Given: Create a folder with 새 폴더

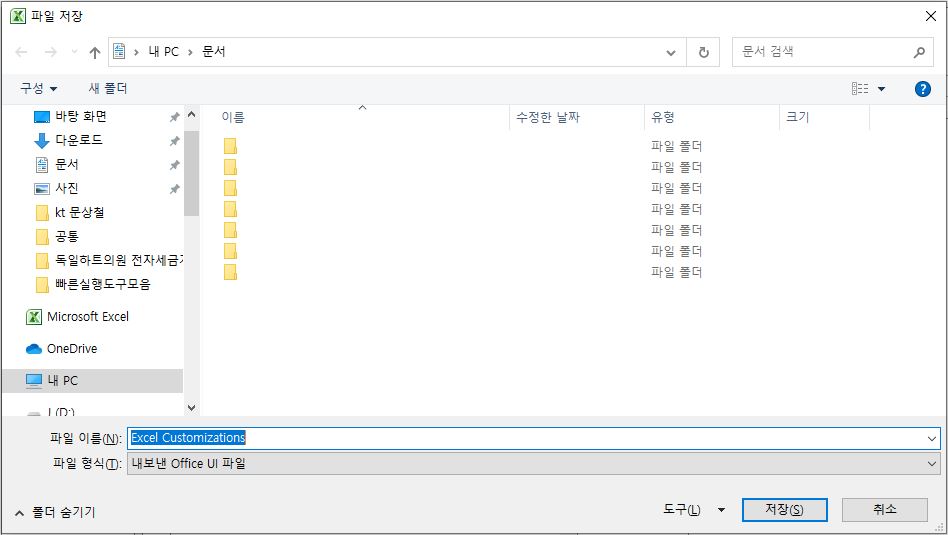Looking at the screenshot, I should click(x=108, y=88).
